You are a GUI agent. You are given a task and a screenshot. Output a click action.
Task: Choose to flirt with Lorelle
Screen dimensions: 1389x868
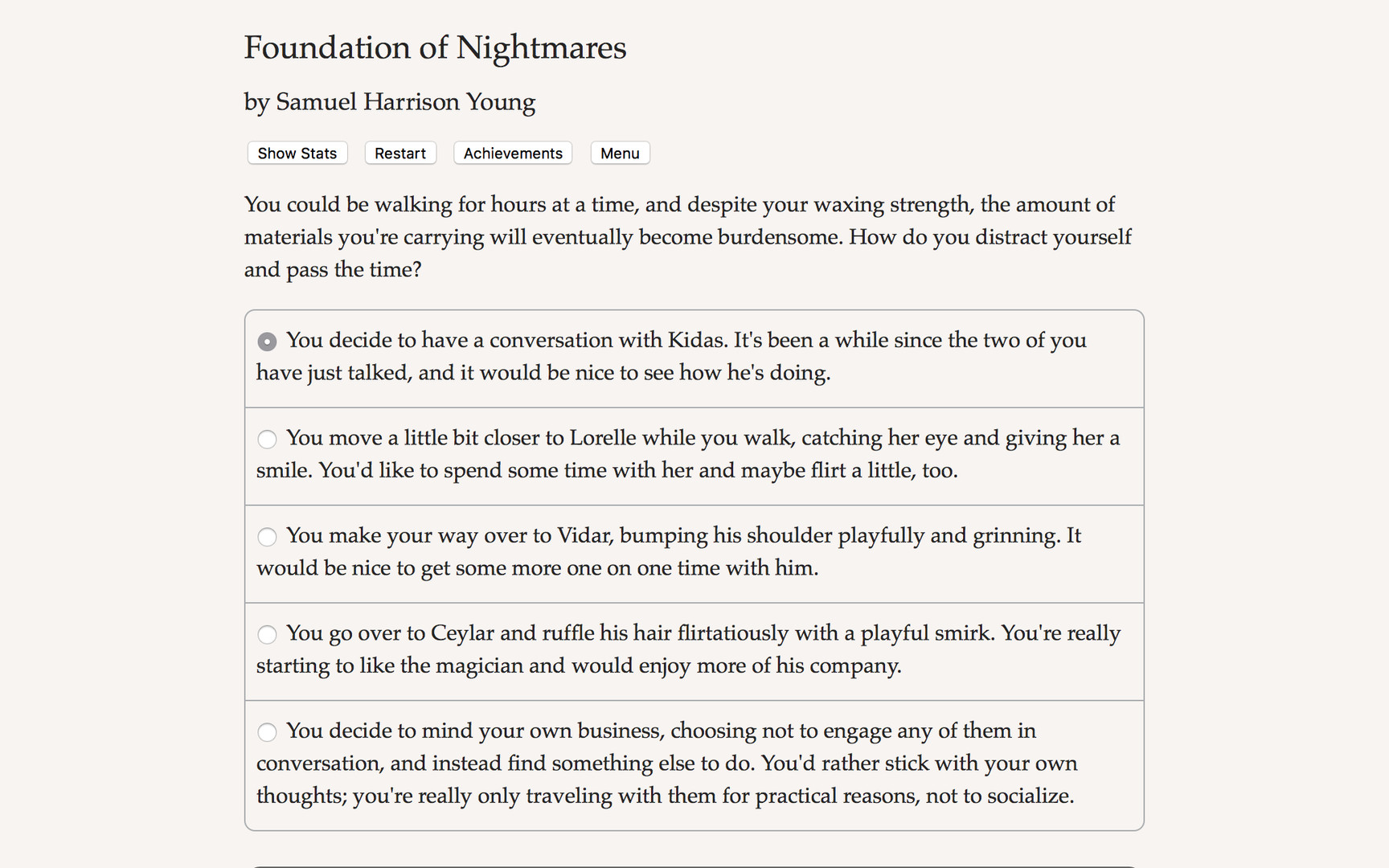click(687, 454)
